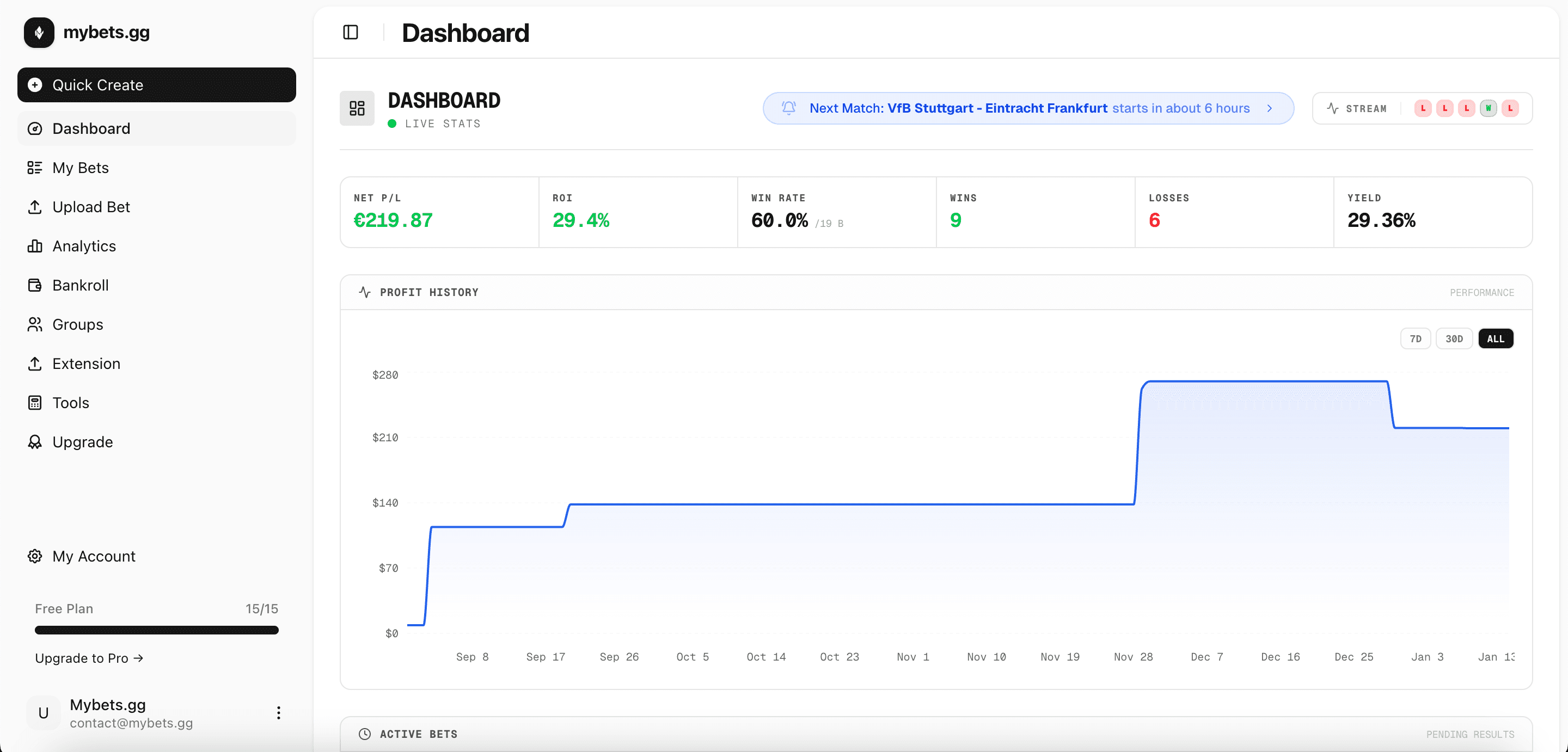Screen dimensions: 1568x752
Task: Click the Tools calculator icon
Action: pyautogui.click(x=35, y=402)
